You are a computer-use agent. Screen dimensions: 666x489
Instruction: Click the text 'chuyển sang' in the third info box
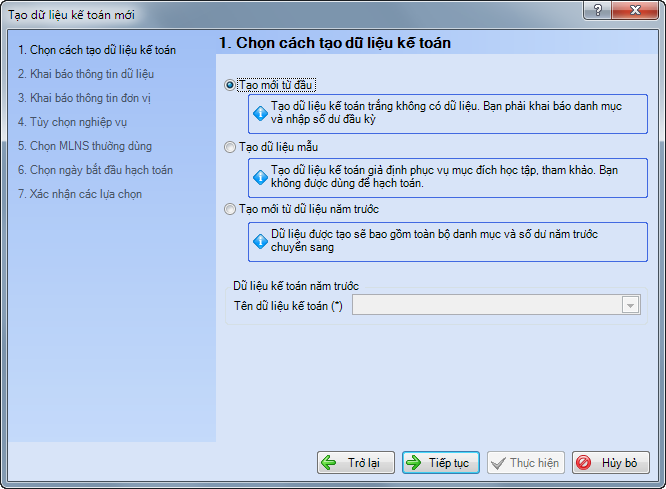302,247
